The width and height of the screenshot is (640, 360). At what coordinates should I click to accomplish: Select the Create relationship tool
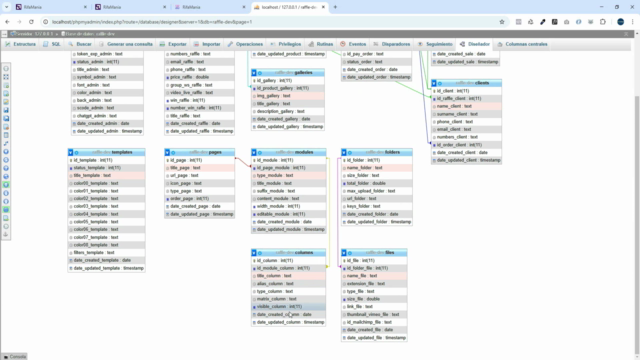pos(6,143)
